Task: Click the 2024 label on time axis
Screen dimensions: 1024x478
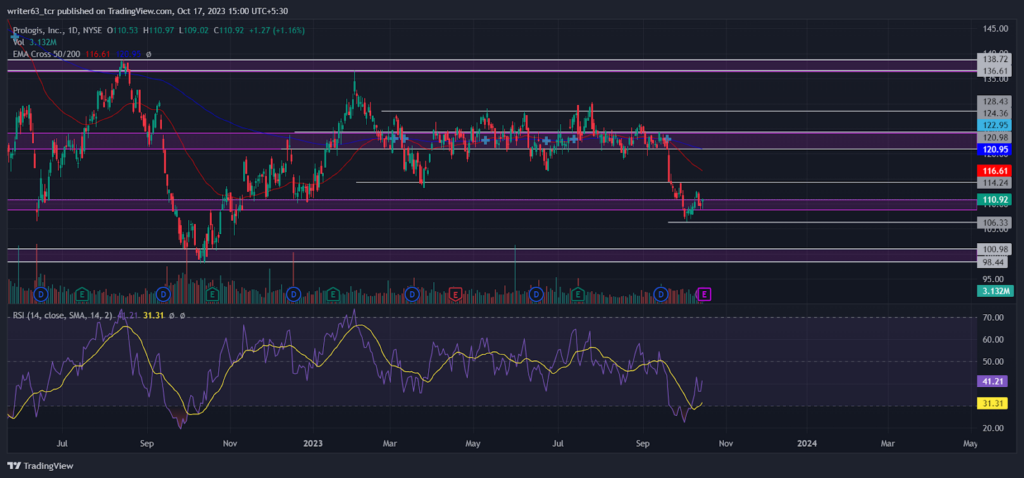Action: click(x=808, y=443)
